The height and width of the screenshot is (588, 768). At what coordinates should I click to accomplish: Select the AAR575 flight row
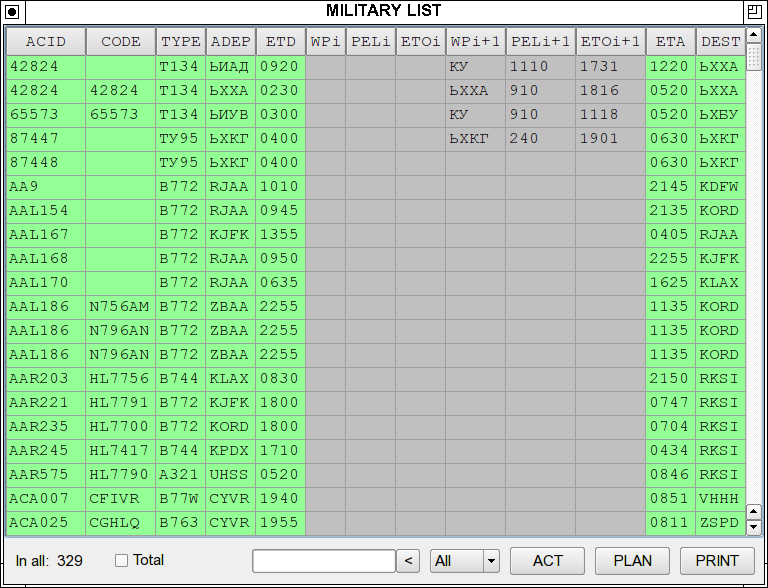(x=376, y=475)
